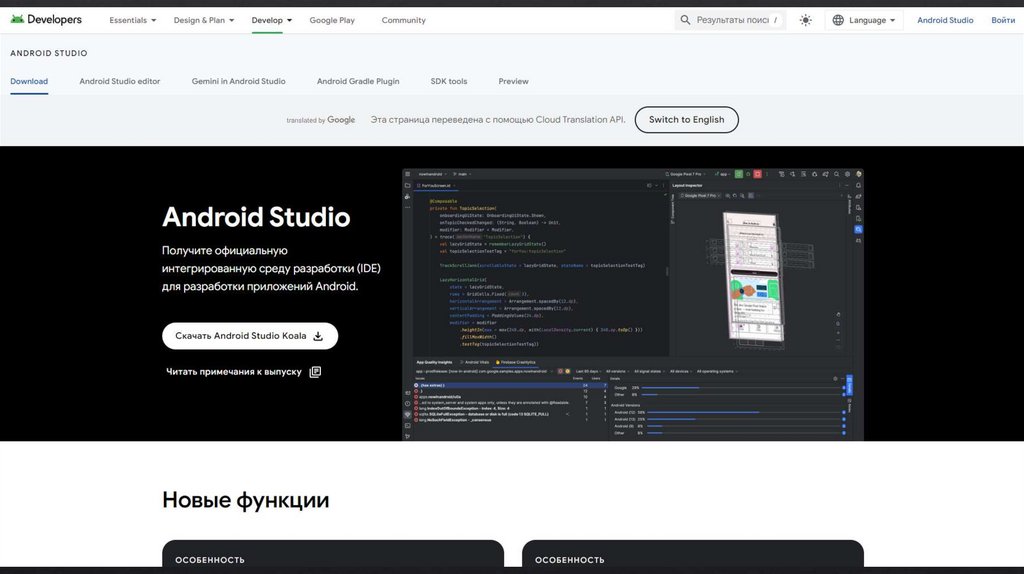Viewport: 1024px width, 574px height.
Task: Click Скачать Android Studio Koala button
Action: point(250,336)
